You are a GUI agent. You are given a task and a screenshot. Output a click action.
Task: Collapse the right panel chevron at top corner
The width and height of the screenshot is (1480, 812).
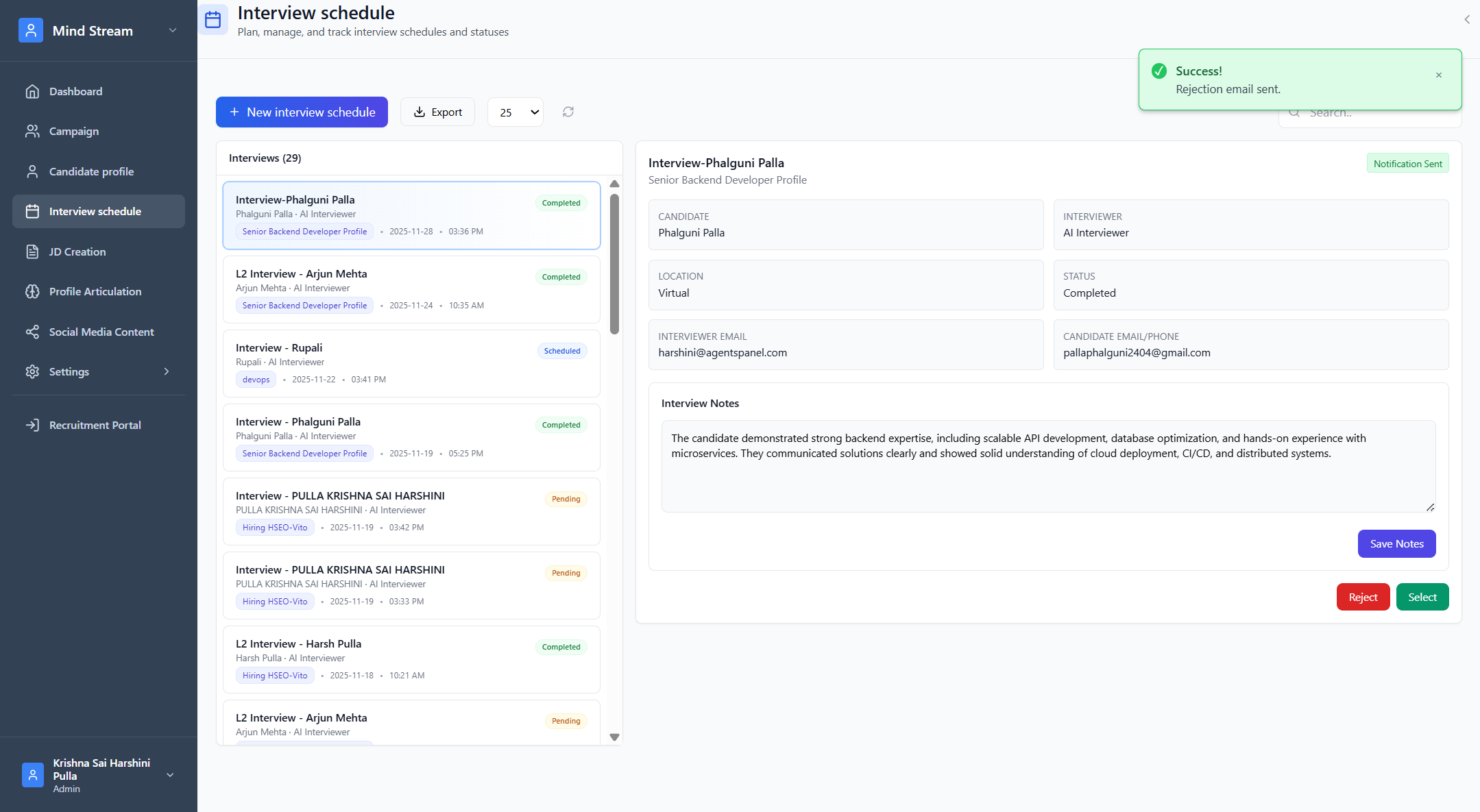pyautogui.click(x=1467, y=20)
